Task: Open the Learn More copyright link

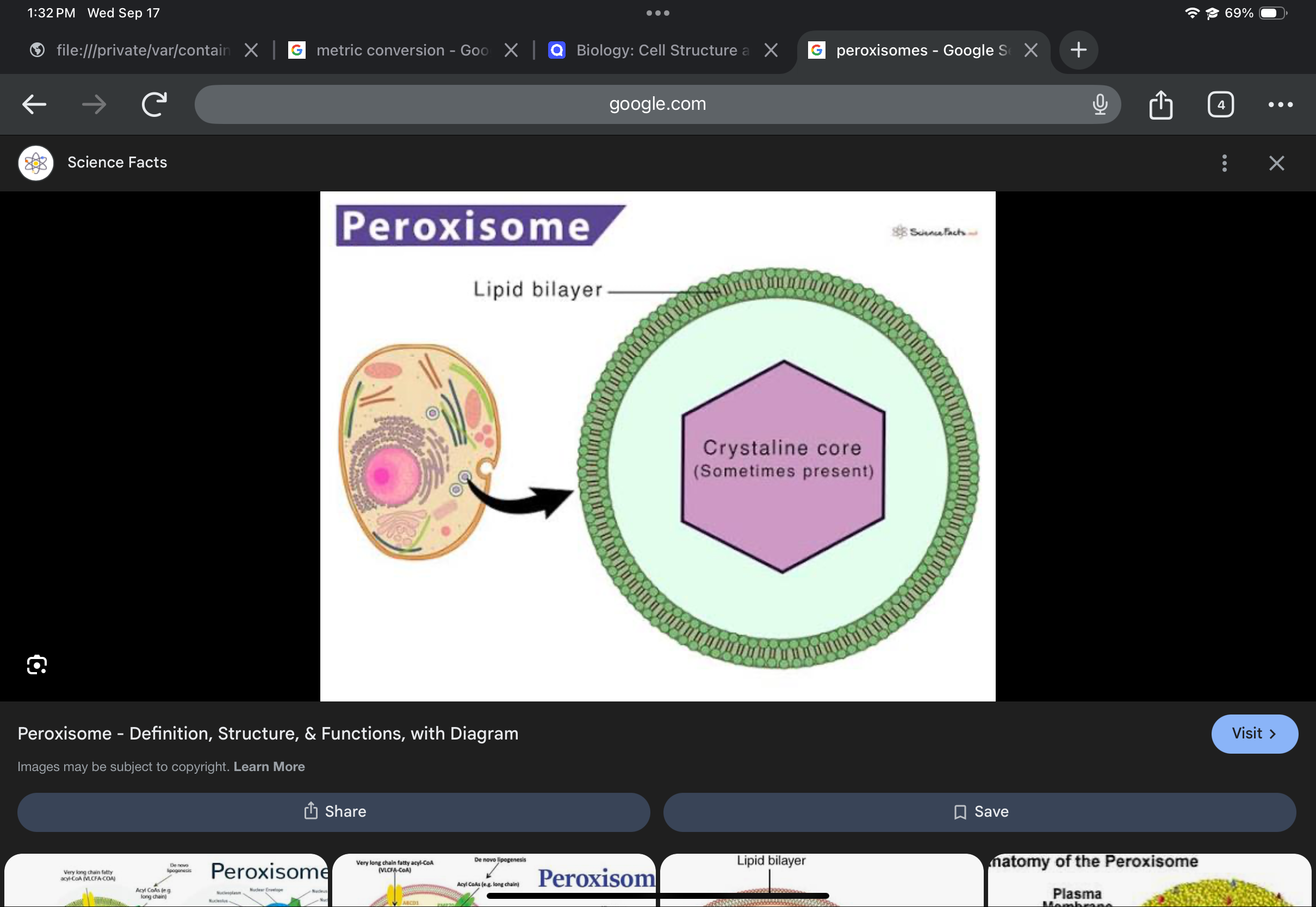Action: (269, 767)
